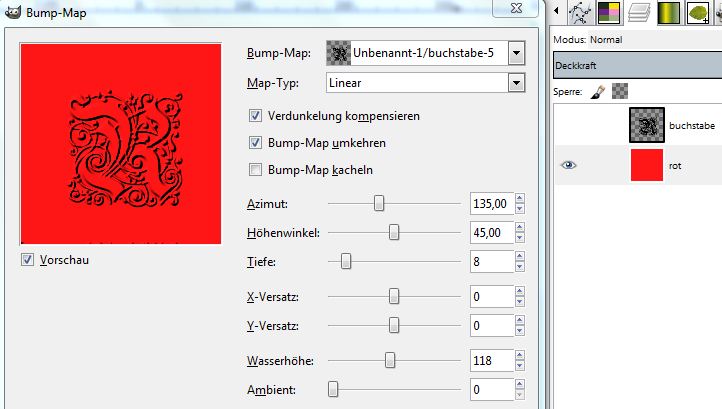Focus the Tiefe value field

click(x=492, y=262)
